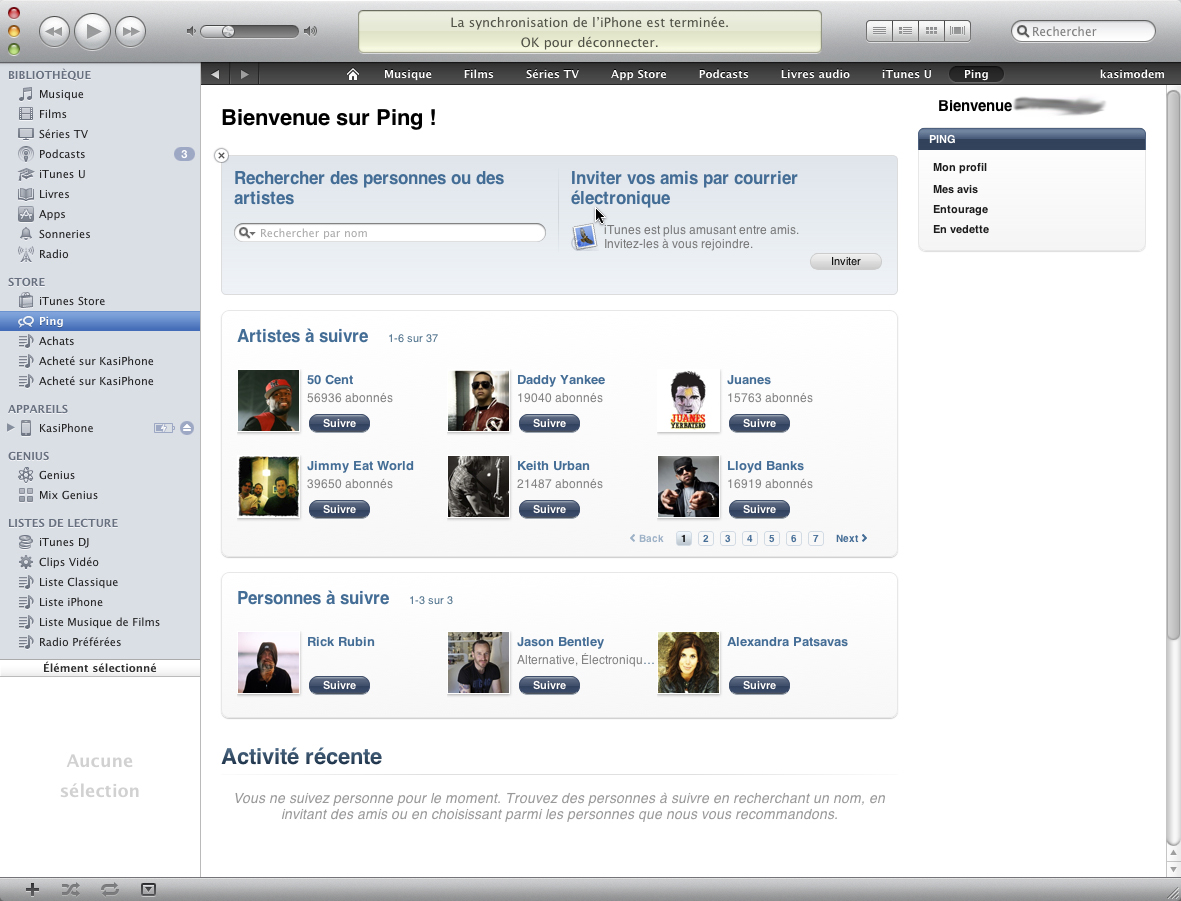This screenshot has width=1181, height=901.
Task: Open kasimodem account menu
Action: coord(1132,74)
